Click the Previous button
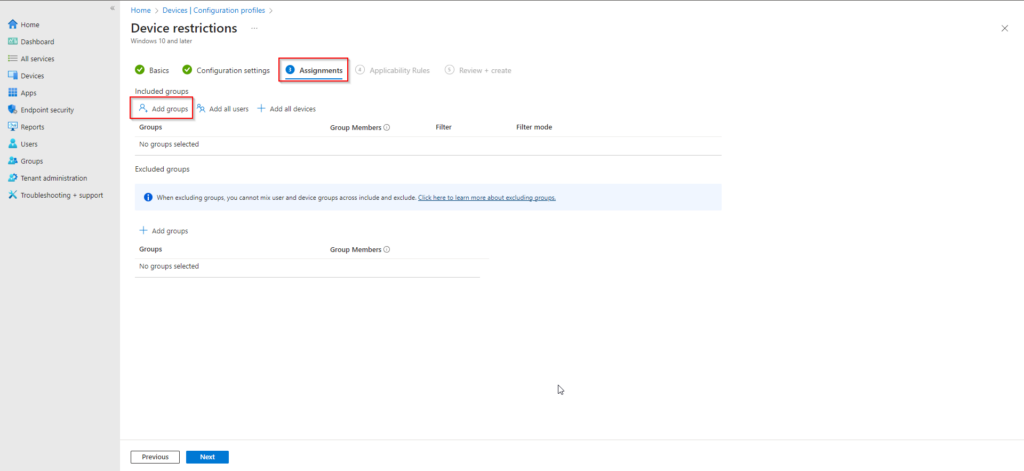1024x471 pixels. click(x=155, y=457)
